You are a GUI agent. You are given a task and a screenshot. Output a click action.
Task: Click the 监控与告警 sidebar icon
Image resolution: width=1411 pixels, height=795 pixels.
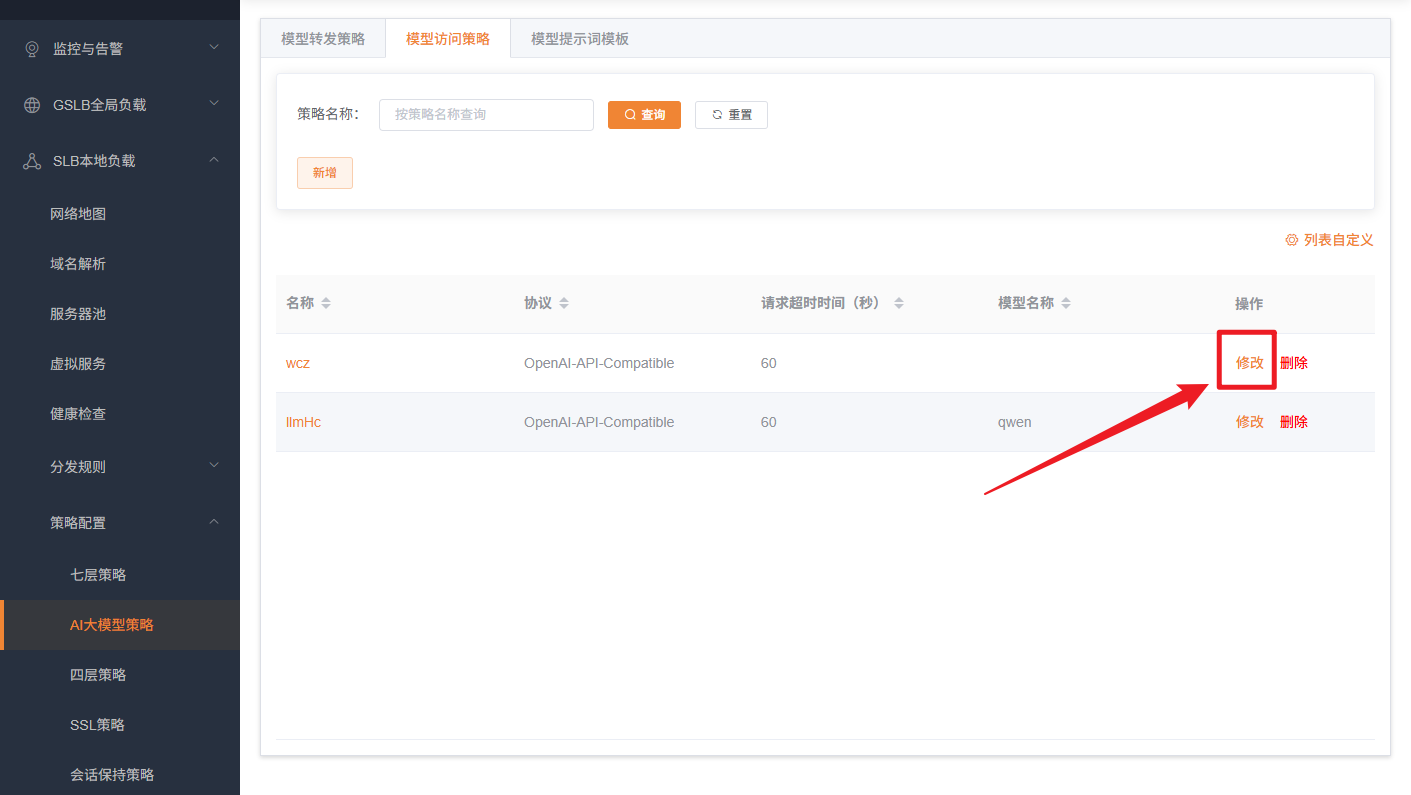(x=32, y=49)
